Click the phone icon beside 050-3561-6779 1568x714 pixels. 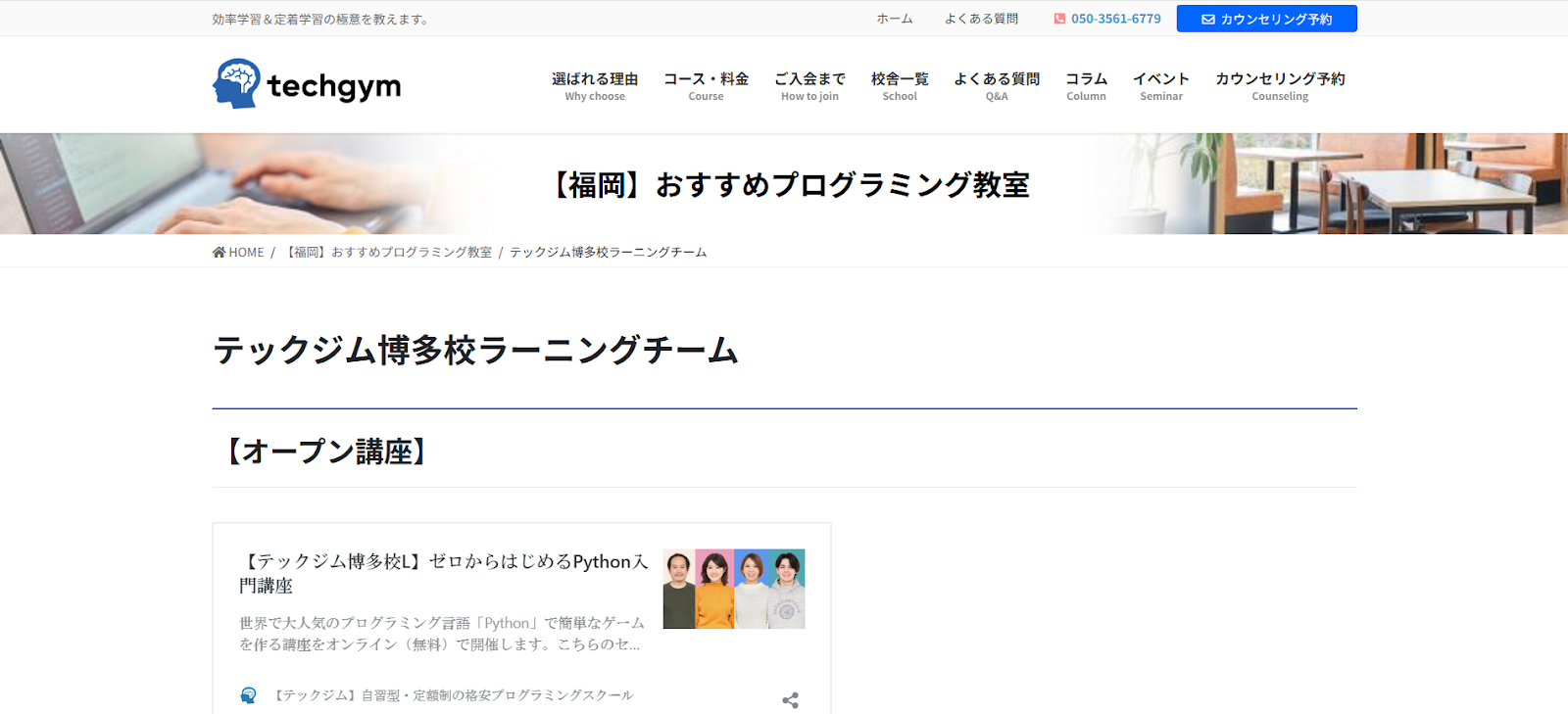point(1059,19)
